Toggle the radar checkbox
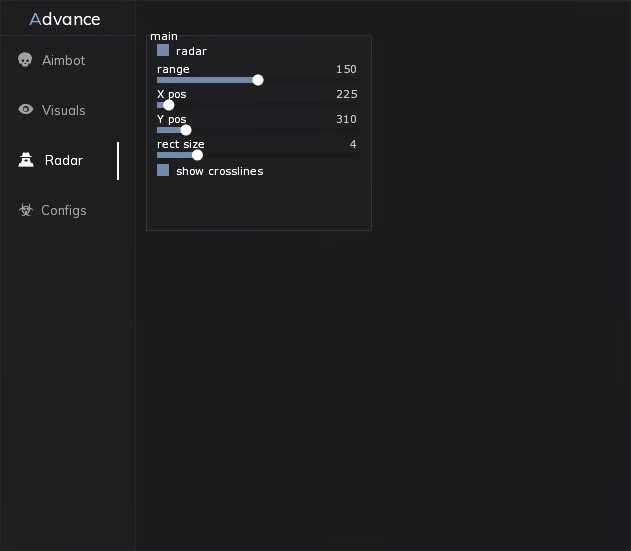This screenshot has height=551, width=631. (x=163, y=50)
